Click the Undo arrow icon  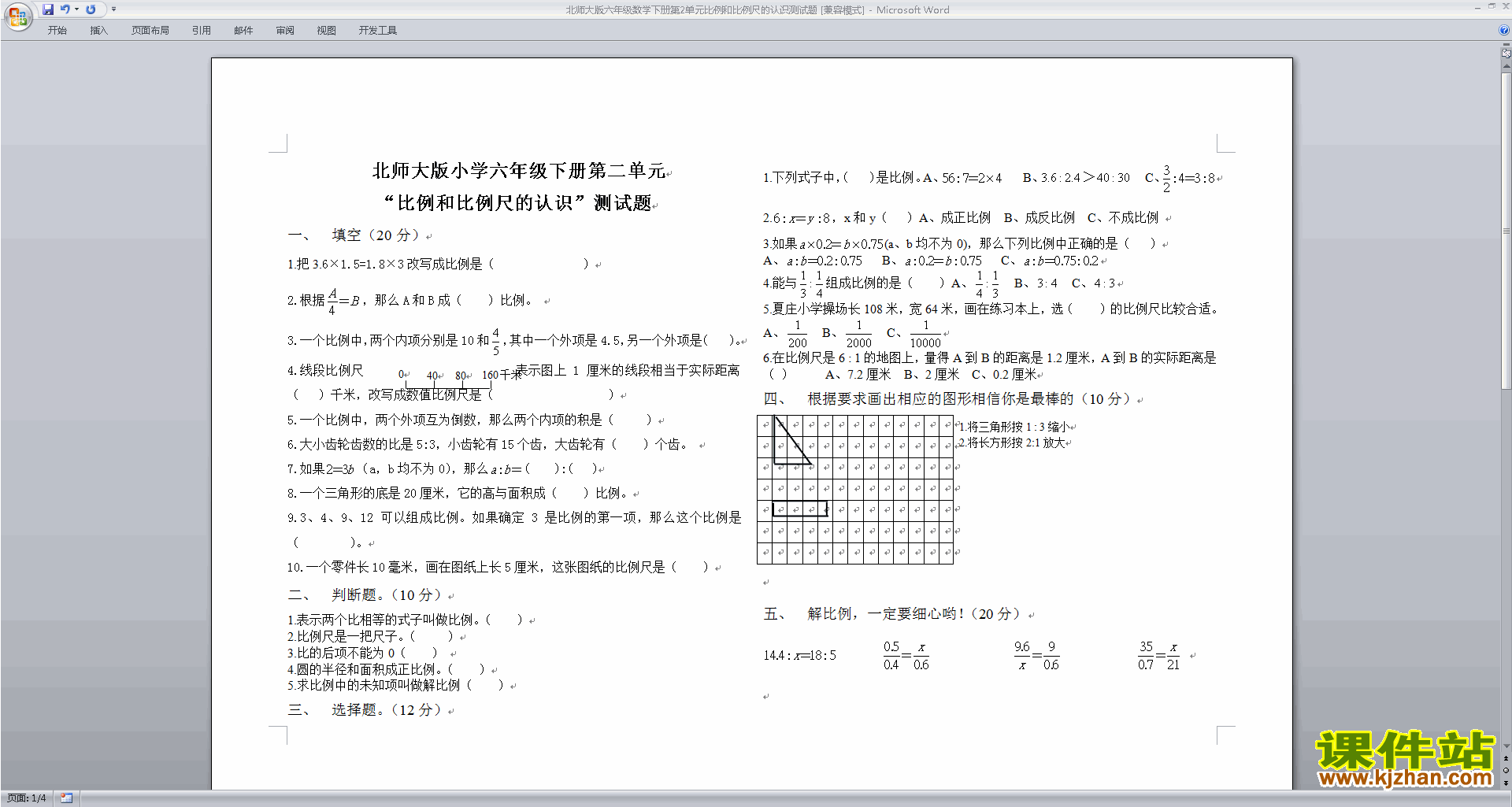65,9
